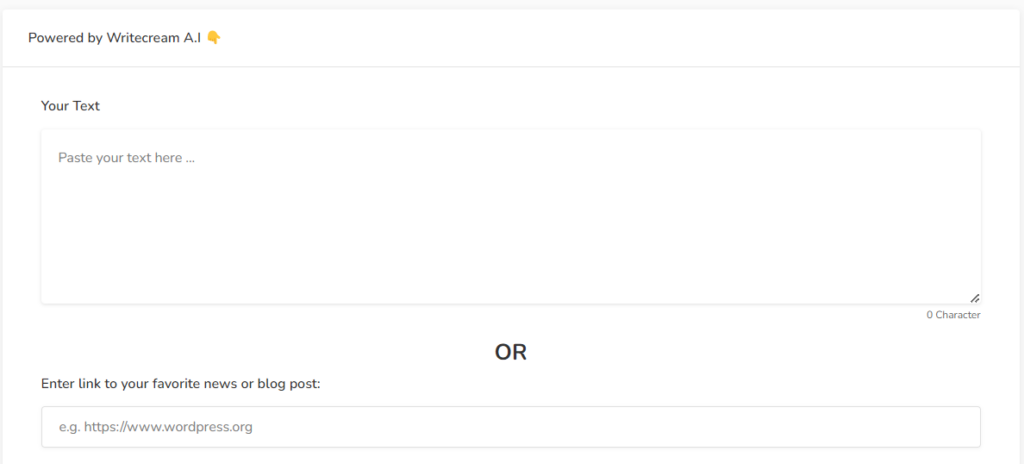Image resolution: width=1024 pixels, height=464 pixels.
Task: Focus the "Paste your text here" text area
Action: pyautogui.click(x=510, y=216)
